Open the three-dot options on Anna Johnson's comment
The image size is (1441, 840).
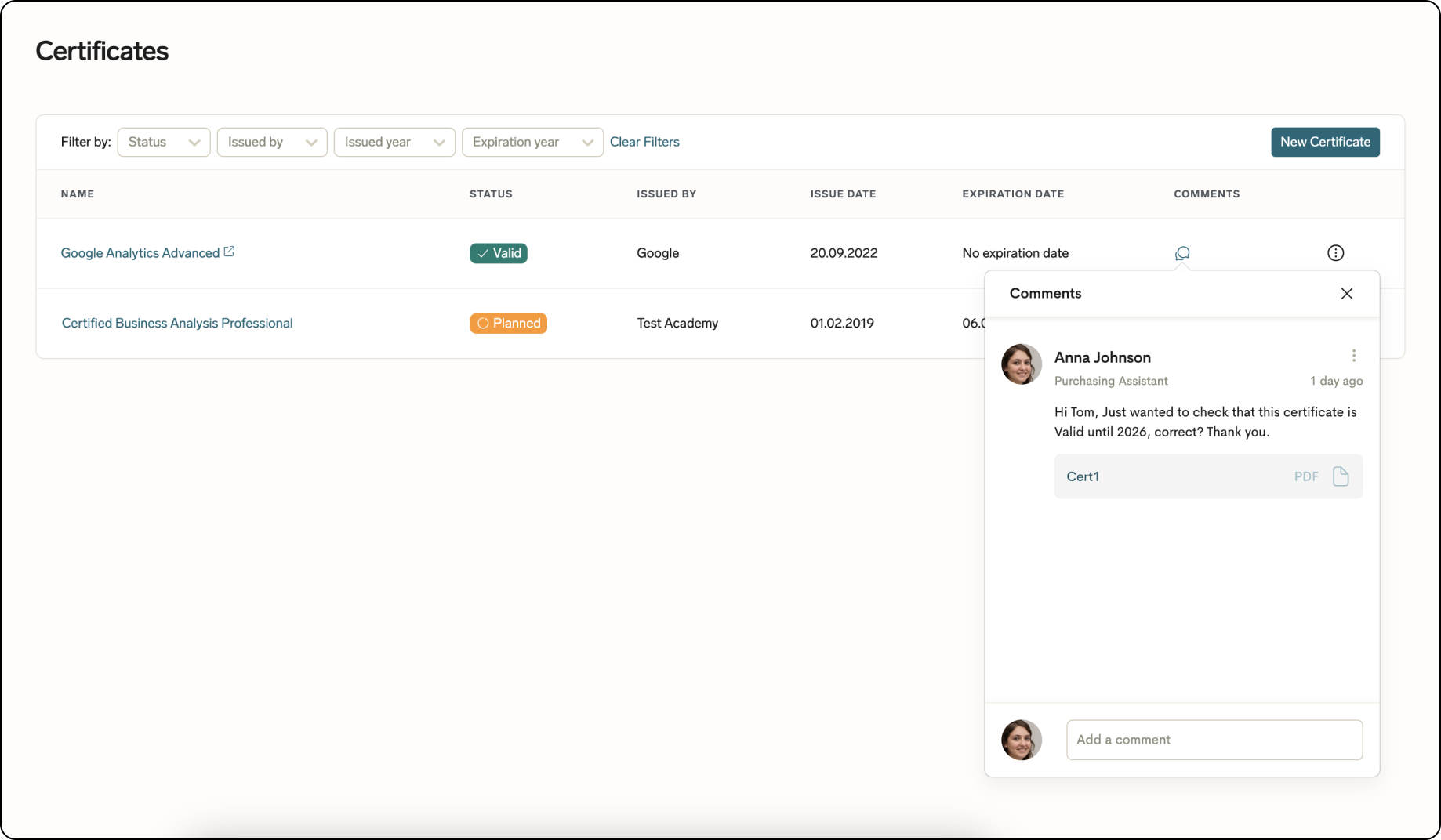point(1353,355)
